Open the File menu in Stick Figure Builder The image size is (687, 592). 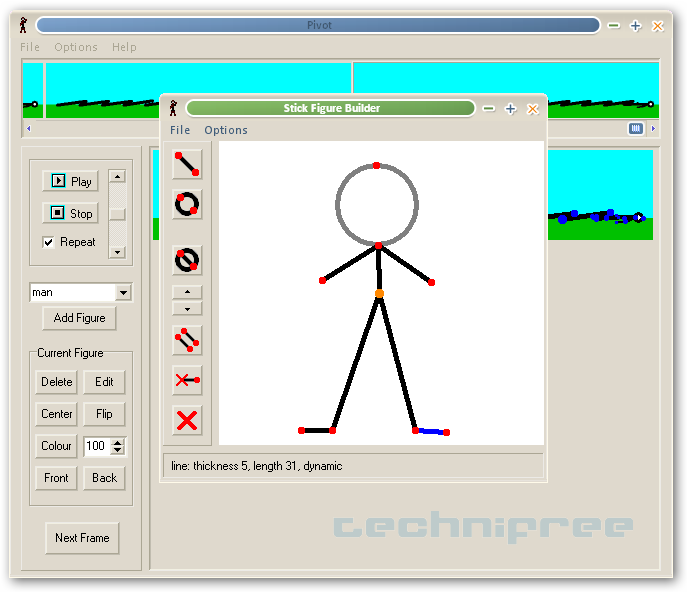(x=180, y=130)
